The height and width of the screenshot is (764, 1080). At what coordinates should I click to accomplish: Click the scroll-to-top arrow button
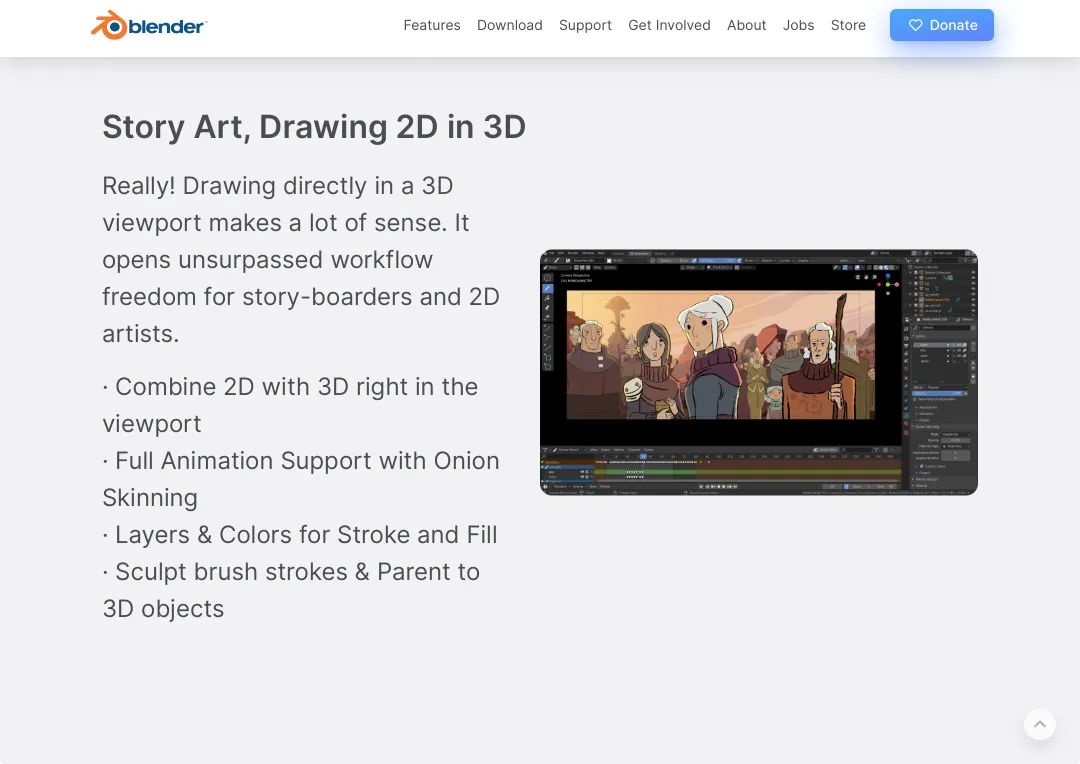click(x=1040, y=724)
